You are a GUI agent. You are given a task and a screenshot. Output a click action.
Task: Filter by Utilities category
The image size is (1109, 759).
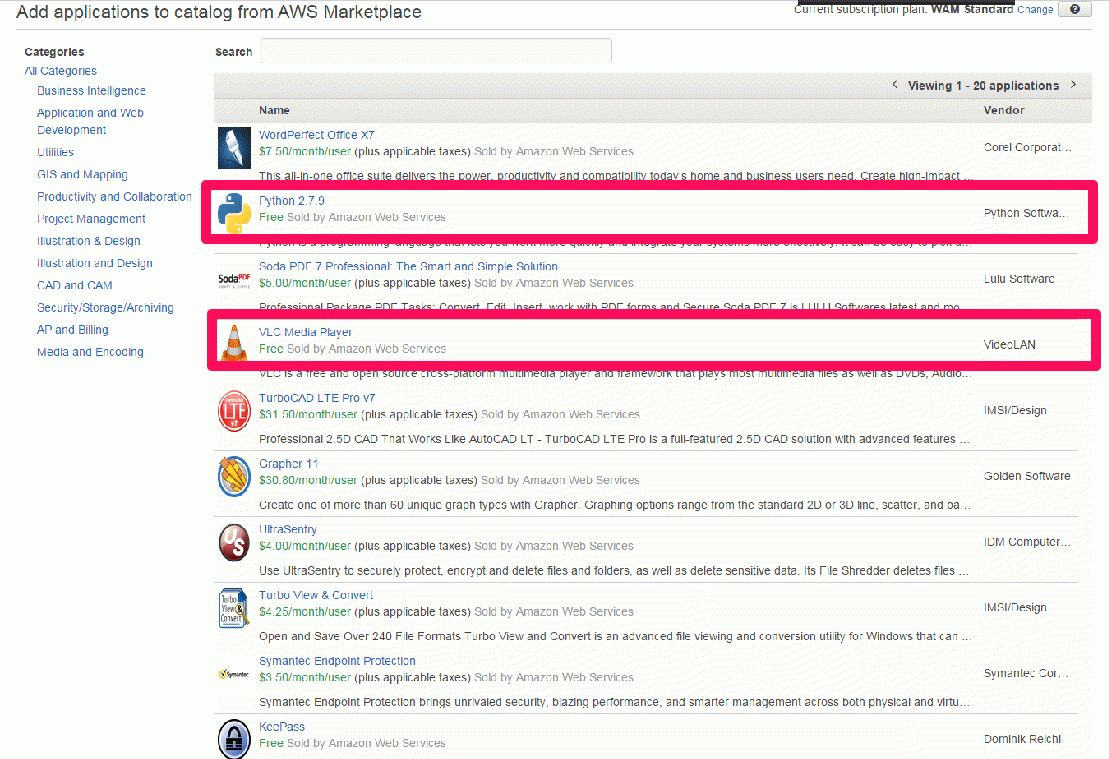pyautogui.click(x=55, y=152)
